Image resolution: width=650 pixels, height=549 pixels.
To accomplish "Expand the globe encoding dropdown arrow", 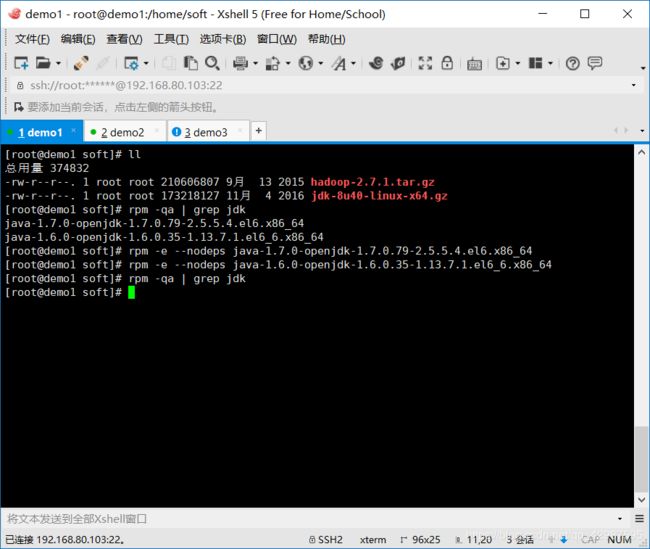I will click(320, 63).
